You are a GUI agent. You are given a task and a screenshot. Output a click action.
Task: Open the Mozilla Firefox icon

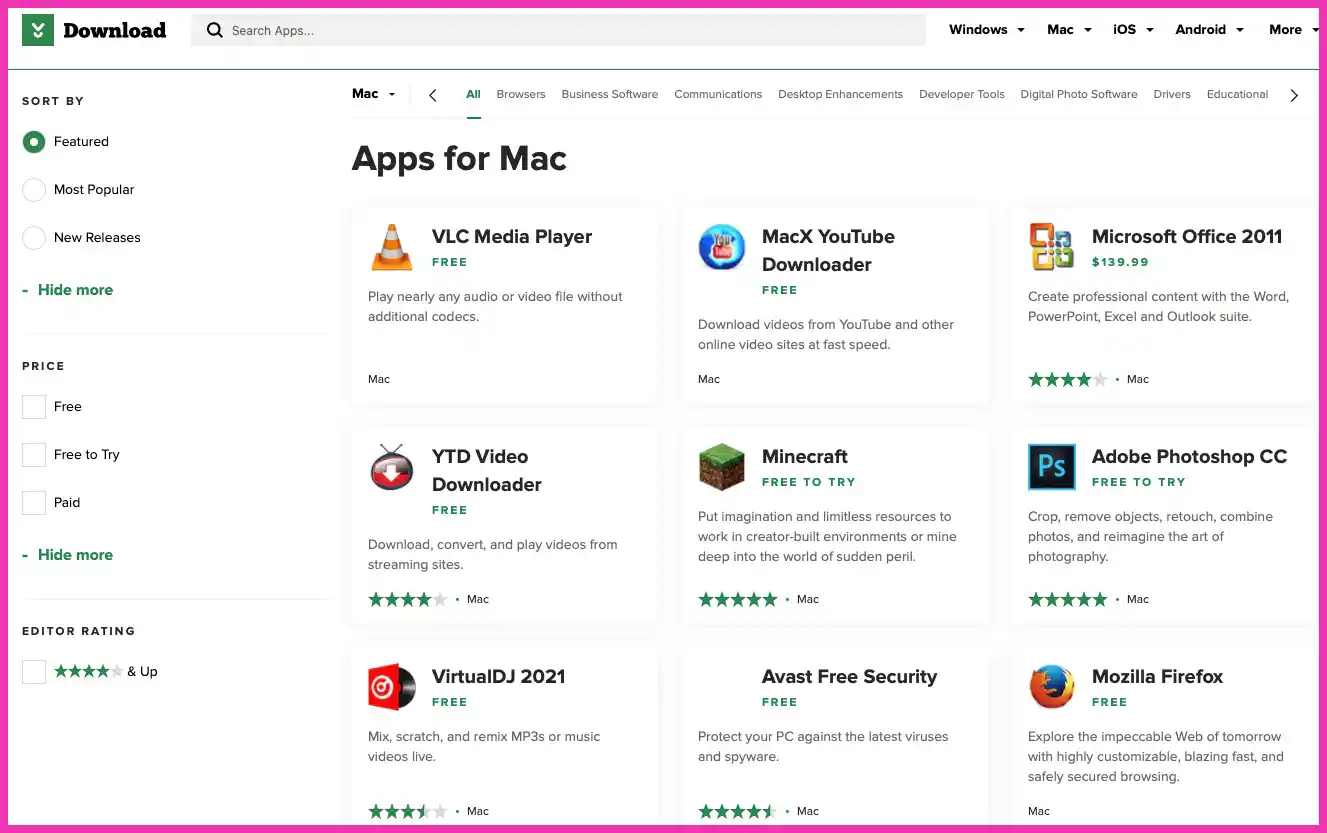click(x=1052, y=688)
